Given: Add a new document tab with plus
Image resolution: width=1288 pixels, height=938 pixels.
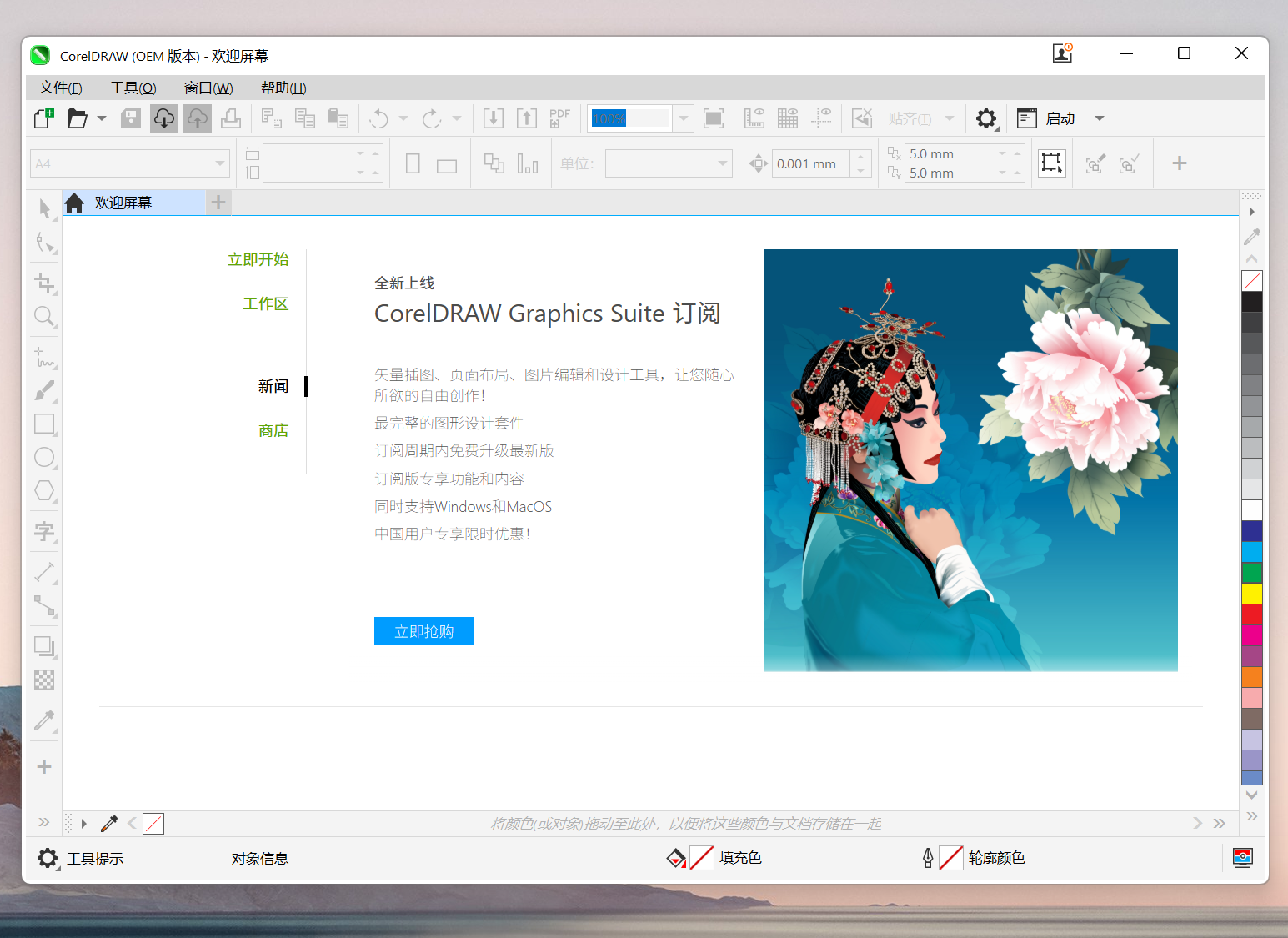Looking at the screenshot, I should pyautogui.click(x=218, y=203).
